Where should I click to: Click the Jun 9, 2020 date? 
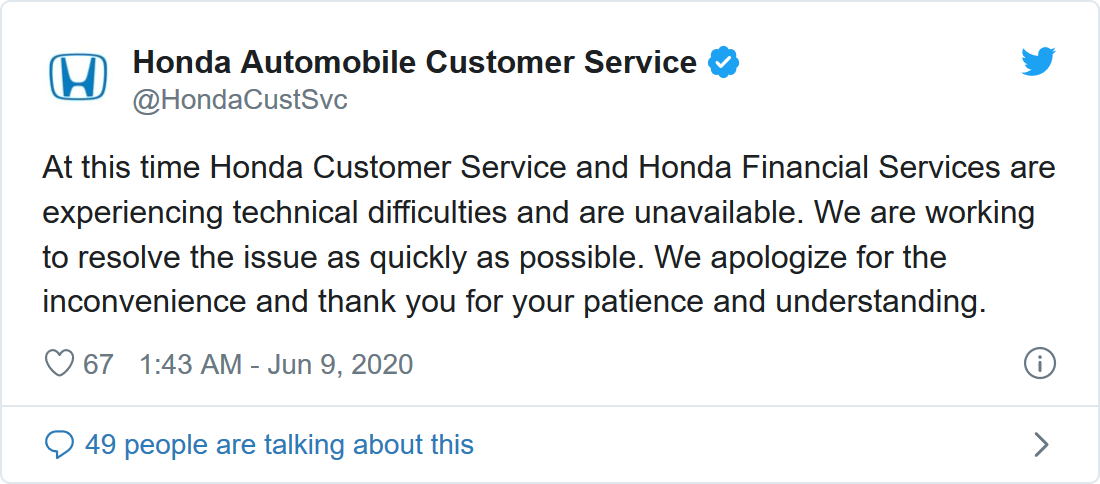click(x=339, y=363)
